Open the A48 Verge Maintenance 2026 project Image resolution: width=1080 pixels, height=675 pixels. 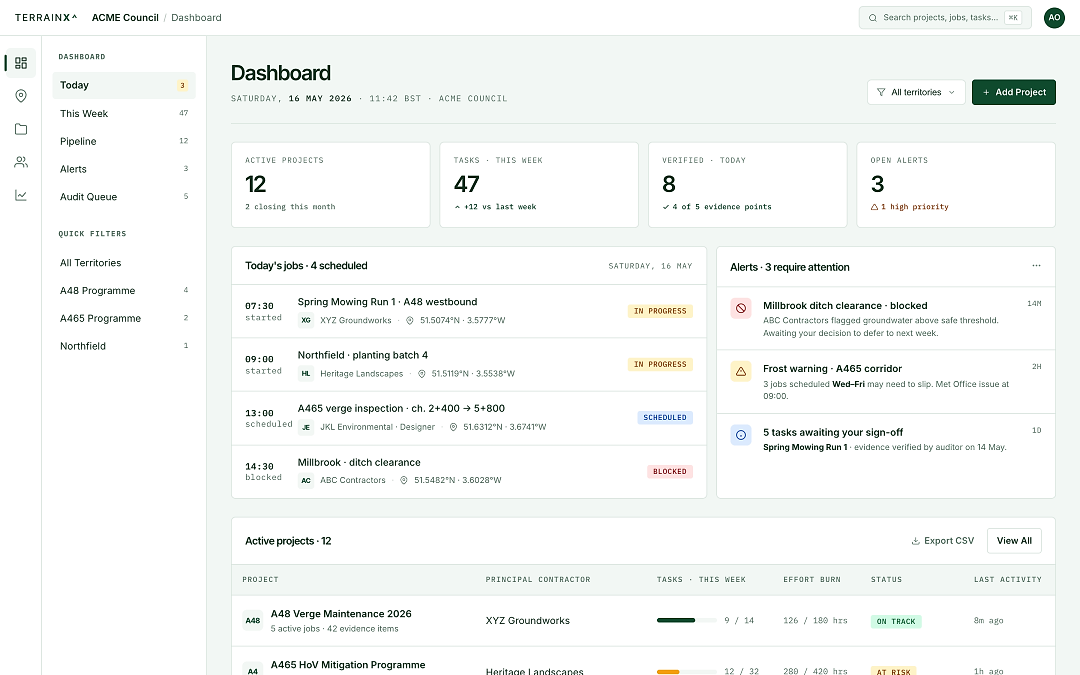pyautogui.click(x=341, y=614)
